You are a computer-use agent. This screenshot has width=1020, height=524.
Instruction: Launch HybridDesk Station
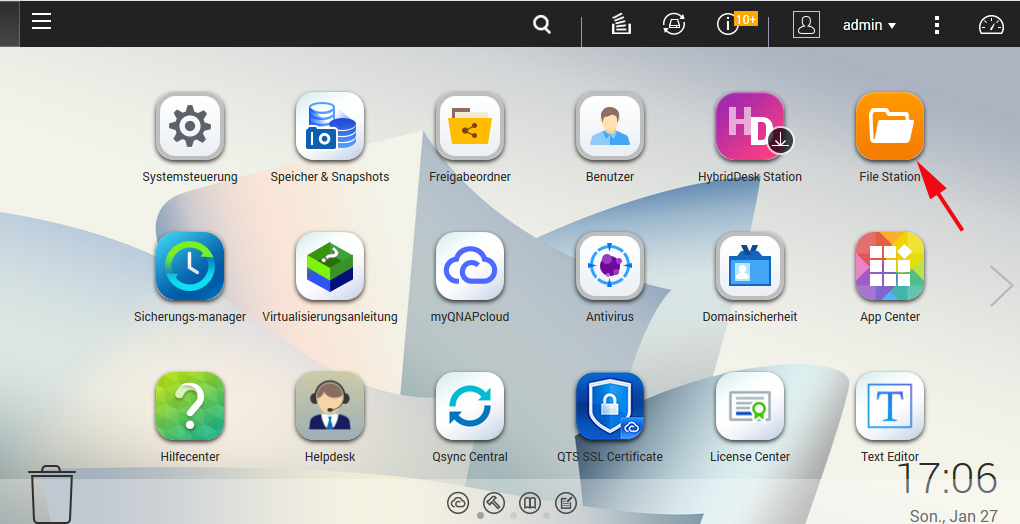tap(750, 126)
